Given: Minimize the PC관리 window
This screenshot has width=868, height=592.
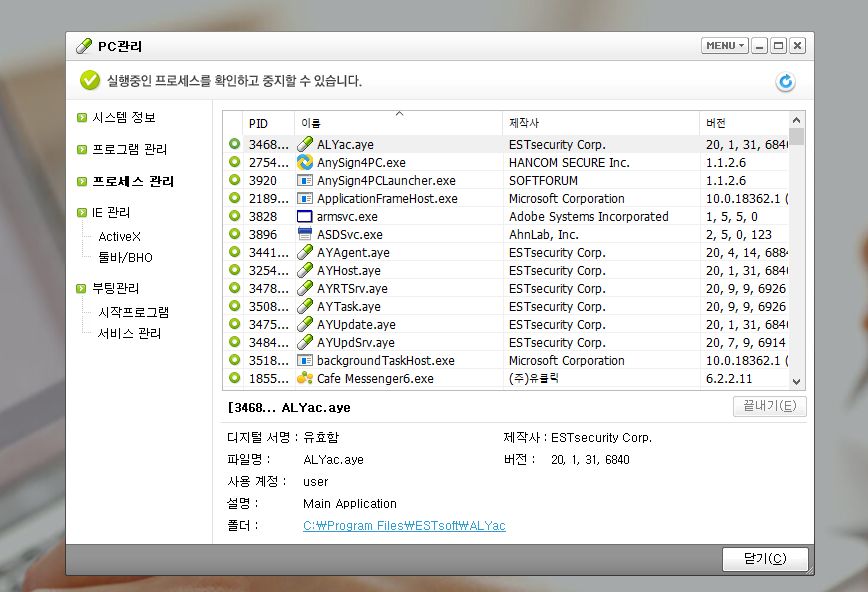Looking at the screenshot, I should tap(760, 45).
